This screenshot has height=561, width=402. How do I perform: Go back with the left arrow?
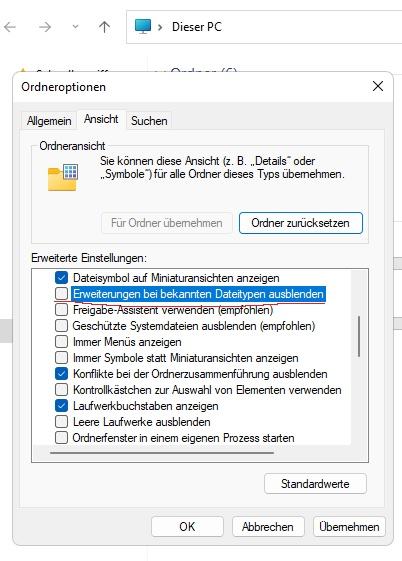[10, 27]
